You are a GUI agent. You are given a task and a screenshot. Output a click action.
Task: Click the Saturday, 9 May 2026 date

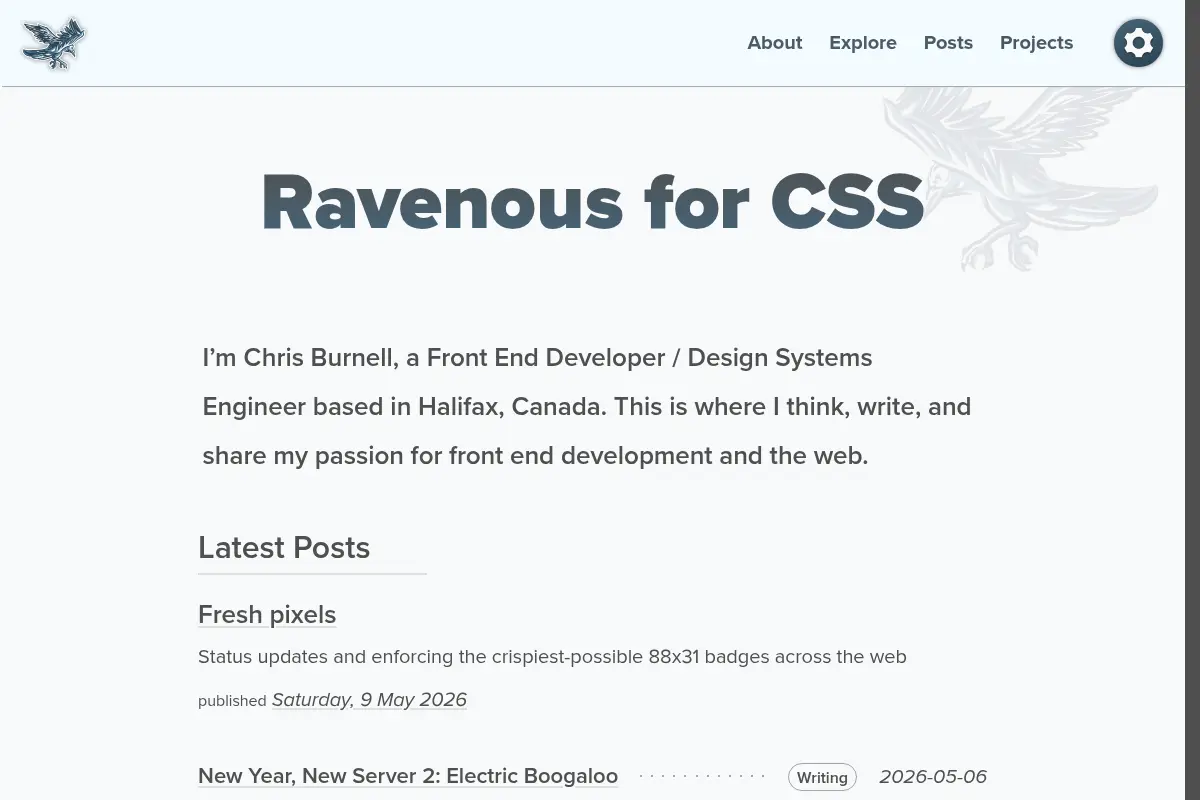point(369,699)
